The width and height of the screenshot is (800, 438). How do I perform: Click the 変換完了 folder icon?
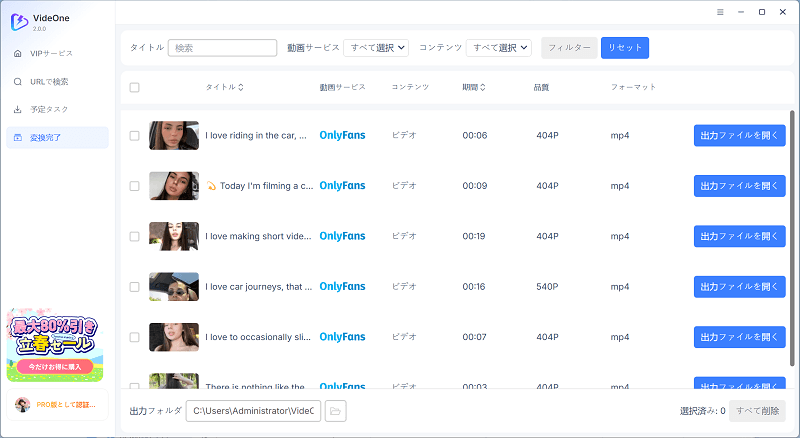pyautogui.click(x=18, y=138)
